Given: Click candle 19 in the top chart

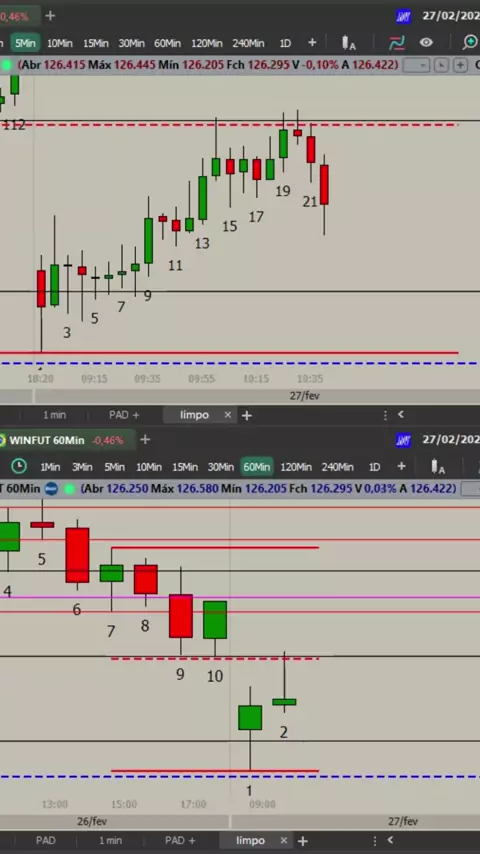Looking at the screenshot, I should (x=283, y=144).
